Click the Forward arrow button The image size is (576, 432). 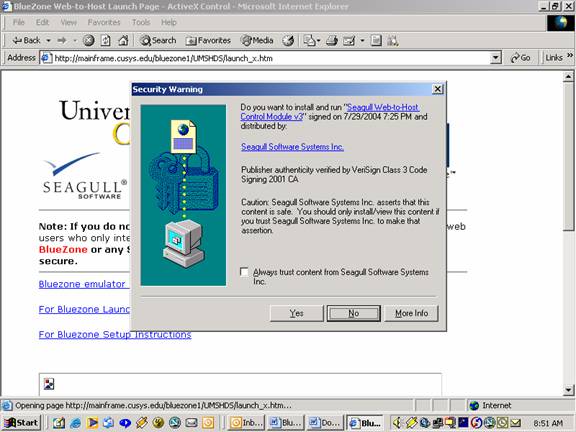(x=62, y=40)
